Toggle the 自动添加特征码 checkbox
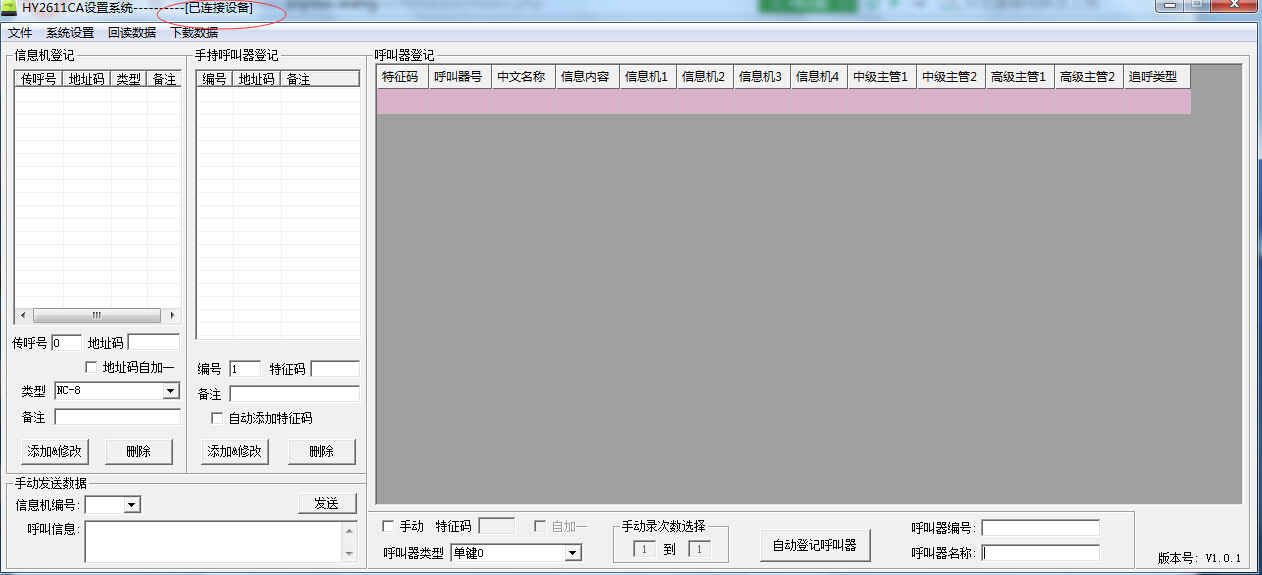Image resolution: width=1262 pixels, height=575 pixels. tap(217, 418)
